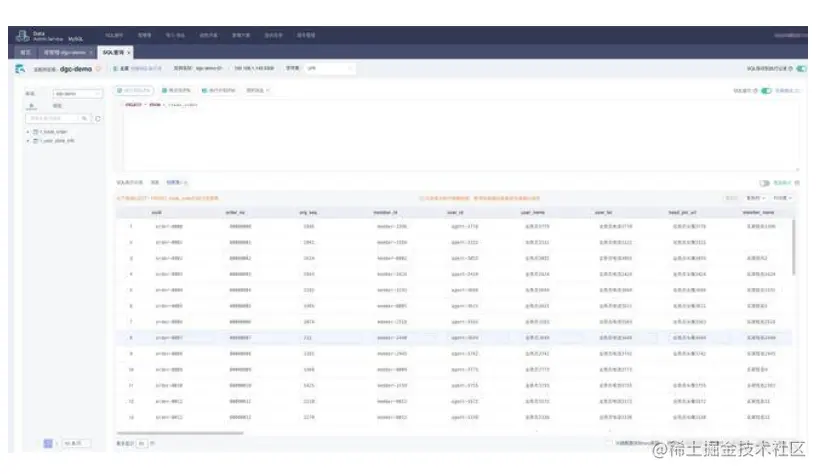Click the results table vertical scrollbar
This screenshot has width=821, height=474.
(794, 247)
